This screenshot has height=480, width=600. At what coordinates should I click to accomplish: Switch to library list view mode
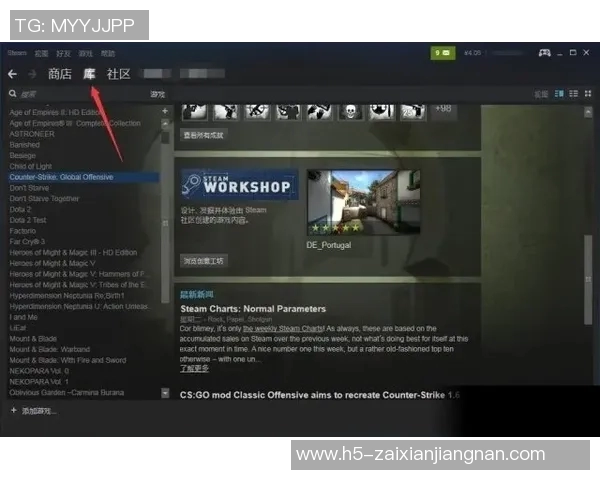click(573, 94)
